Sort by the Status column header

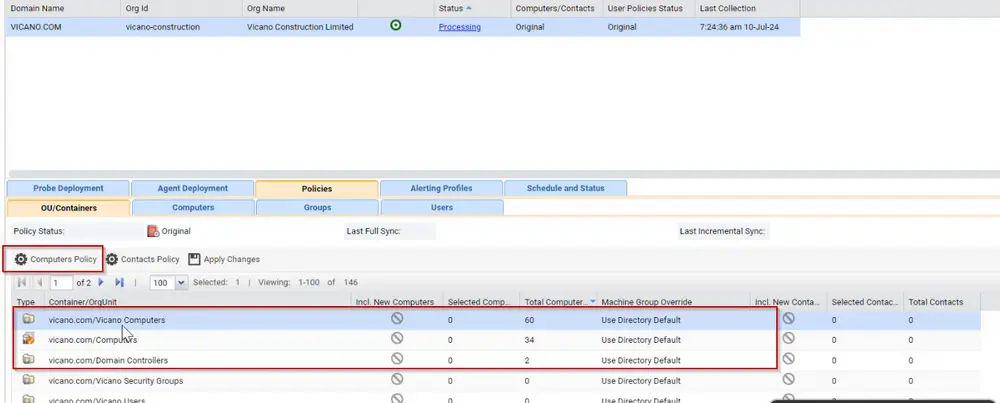[x=473, y=8]
